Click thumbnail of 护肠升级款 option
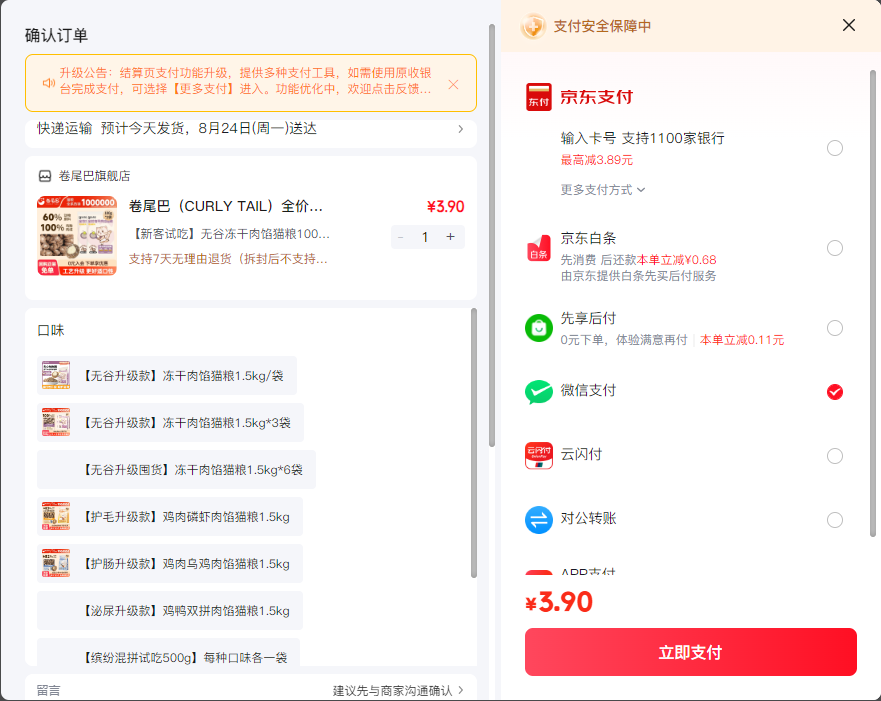Image resolution: width=881 pixels, height=701 pixels. click(56, 563)
